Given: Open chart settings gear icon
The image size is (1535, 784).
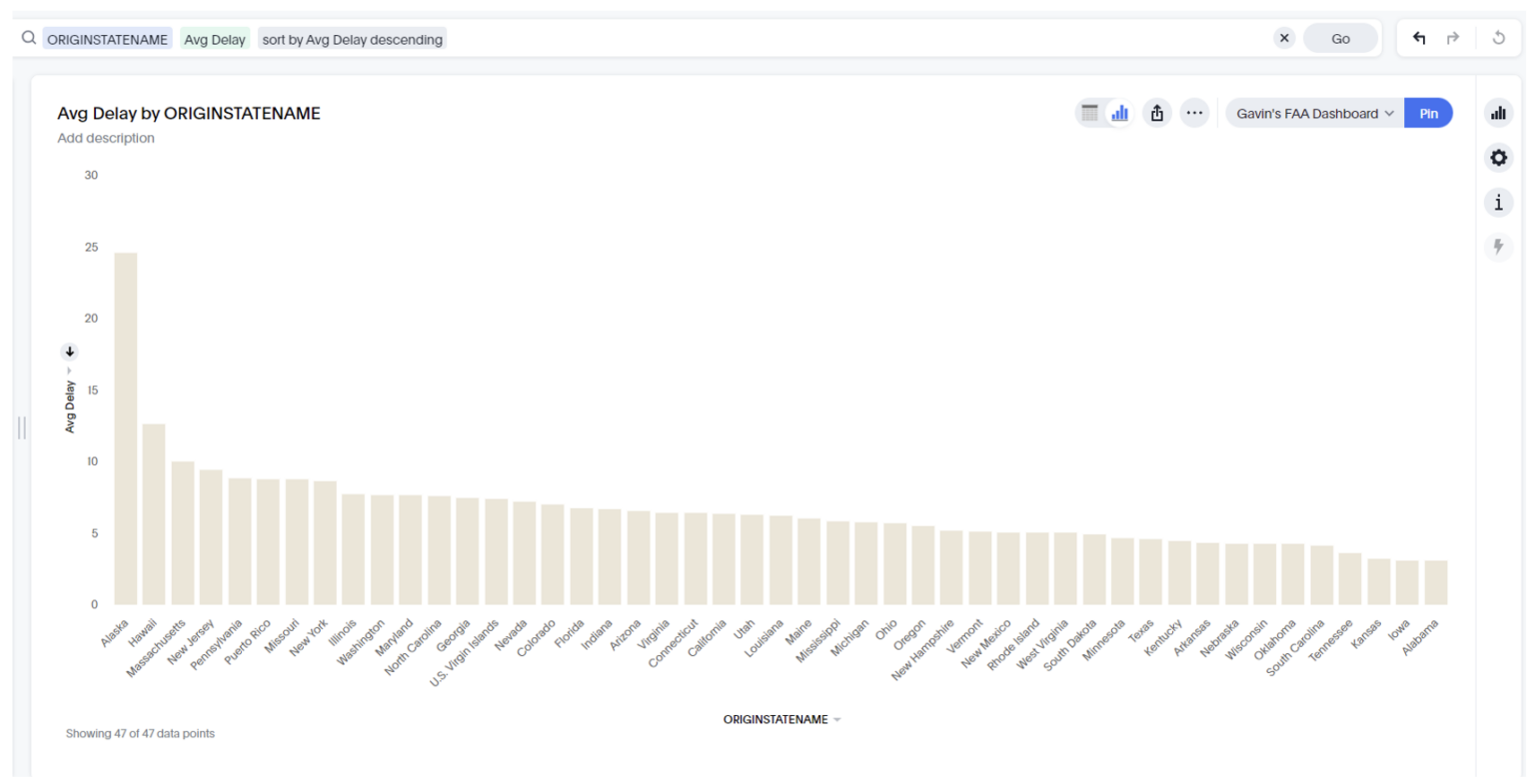Looking at the screenshot, I should (x=1498, y=158).
